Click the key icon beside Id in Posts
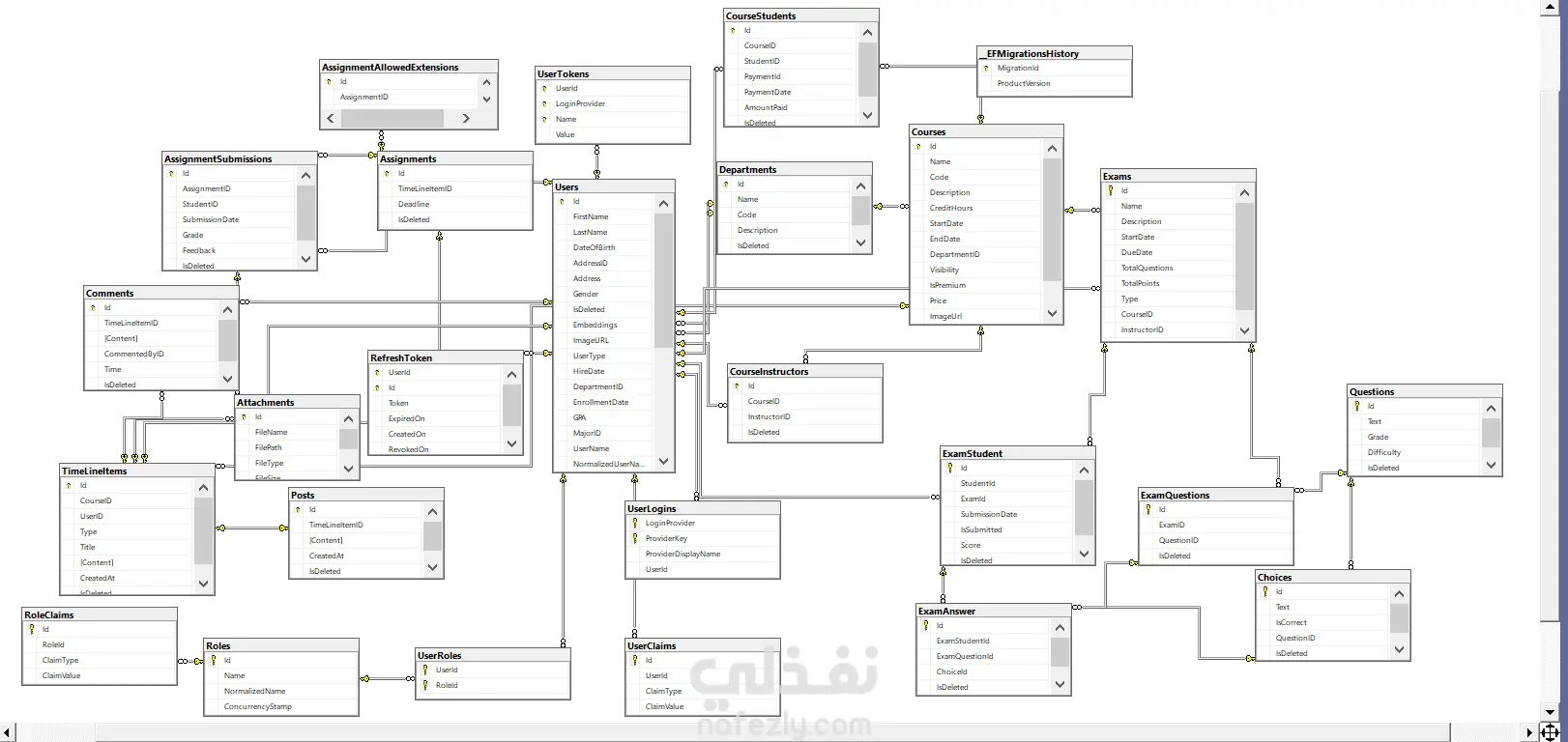The width and height of the screenshot is (1568, 742). pyautogui.click(x=298, y=510)
